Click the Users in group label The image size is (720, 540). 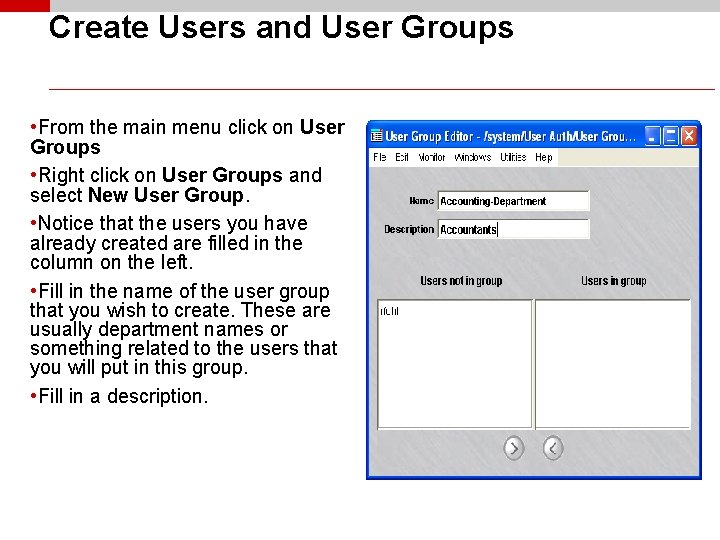[613, 281]
